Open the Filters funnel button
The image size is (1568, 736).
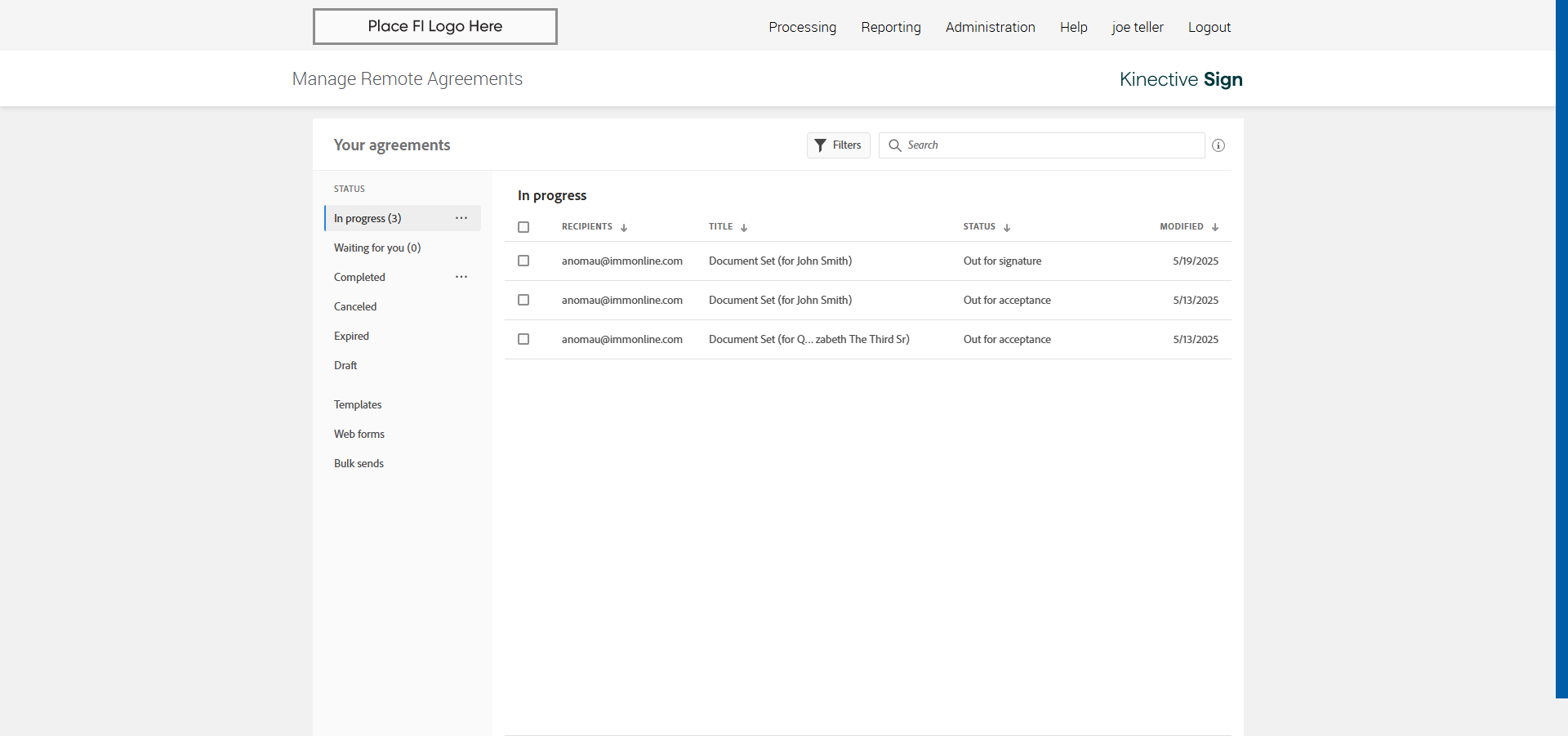[x=838, y=145]
